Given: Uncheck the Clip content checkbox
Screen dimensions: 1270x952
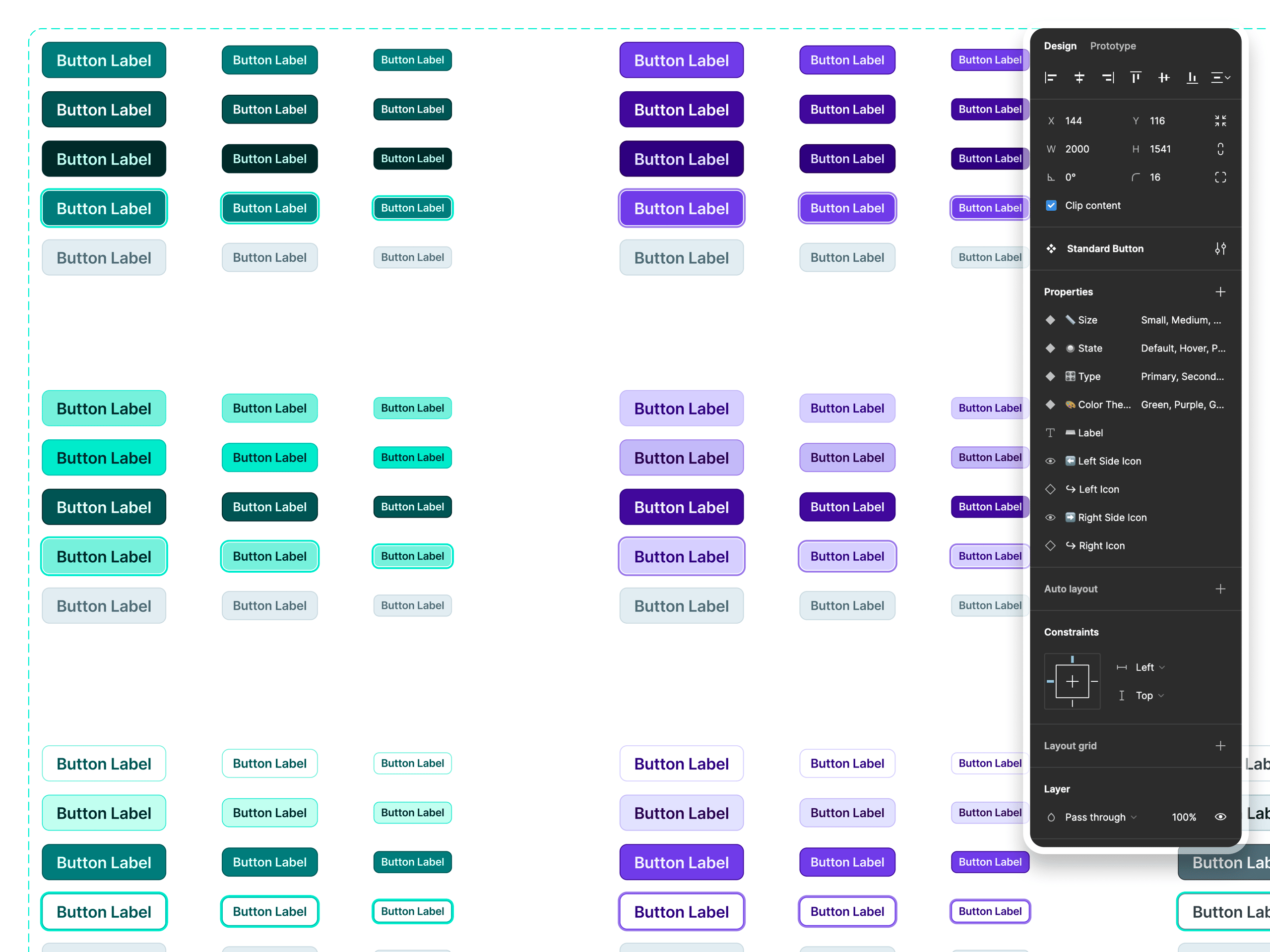Looking at the screenshot, I should pyautogui.click(x=1051, y=205).
